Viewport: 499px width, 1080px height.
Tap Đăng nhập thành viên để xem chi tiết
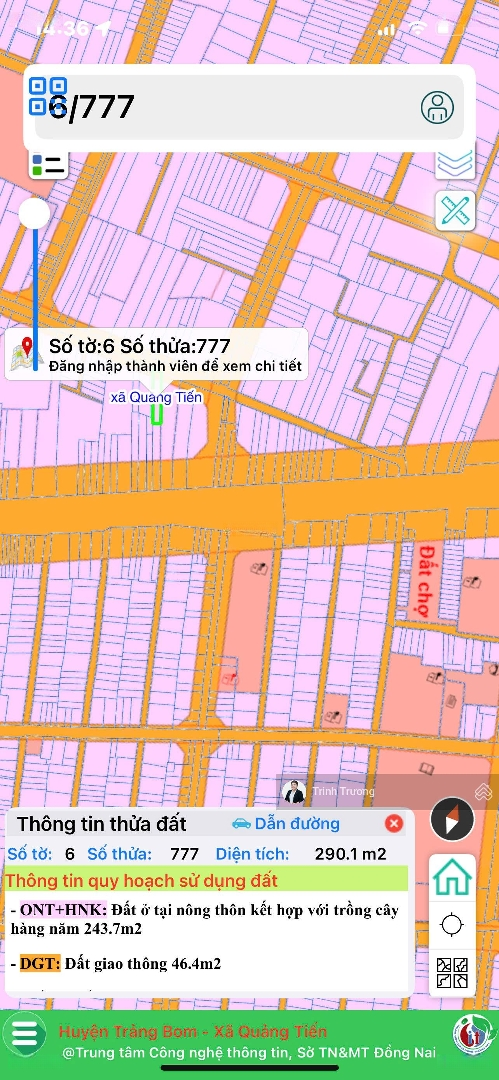[x=176, y=367]
